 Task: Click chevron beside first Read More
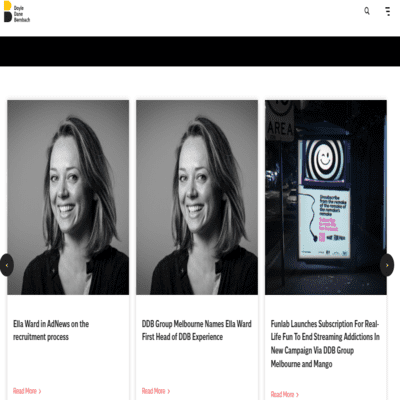40,391
